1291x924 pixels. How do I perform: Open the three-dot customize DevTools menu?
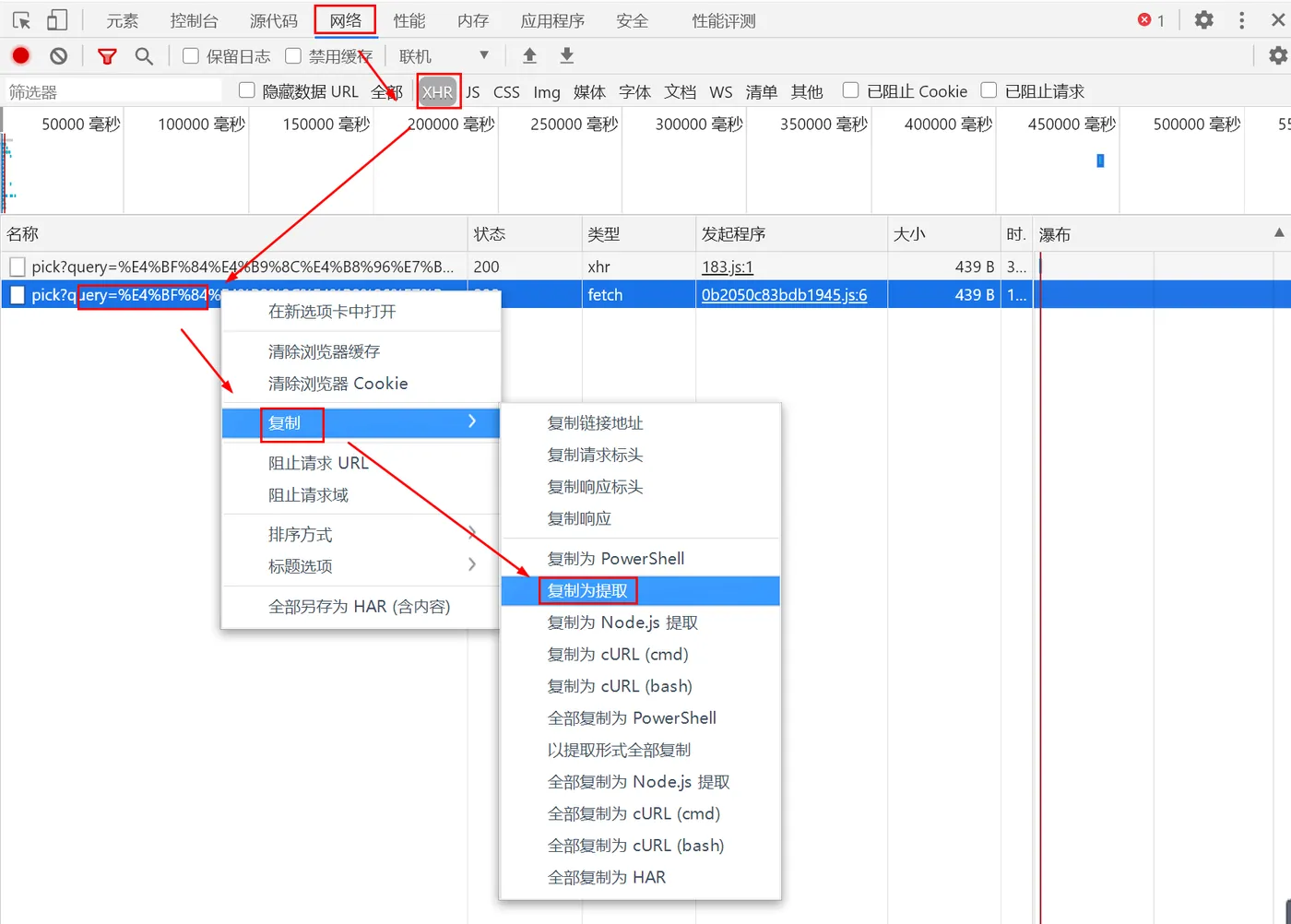tap(1242, 20)
